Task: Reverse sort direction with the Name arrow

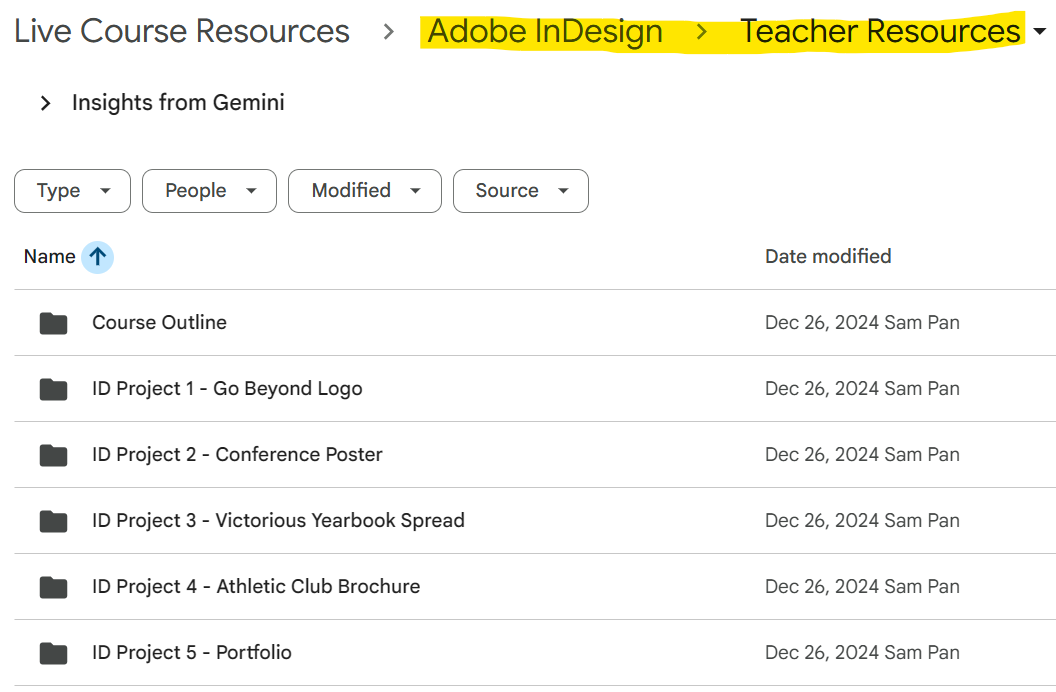Action: pyautogui.click(x=97, y=257)
